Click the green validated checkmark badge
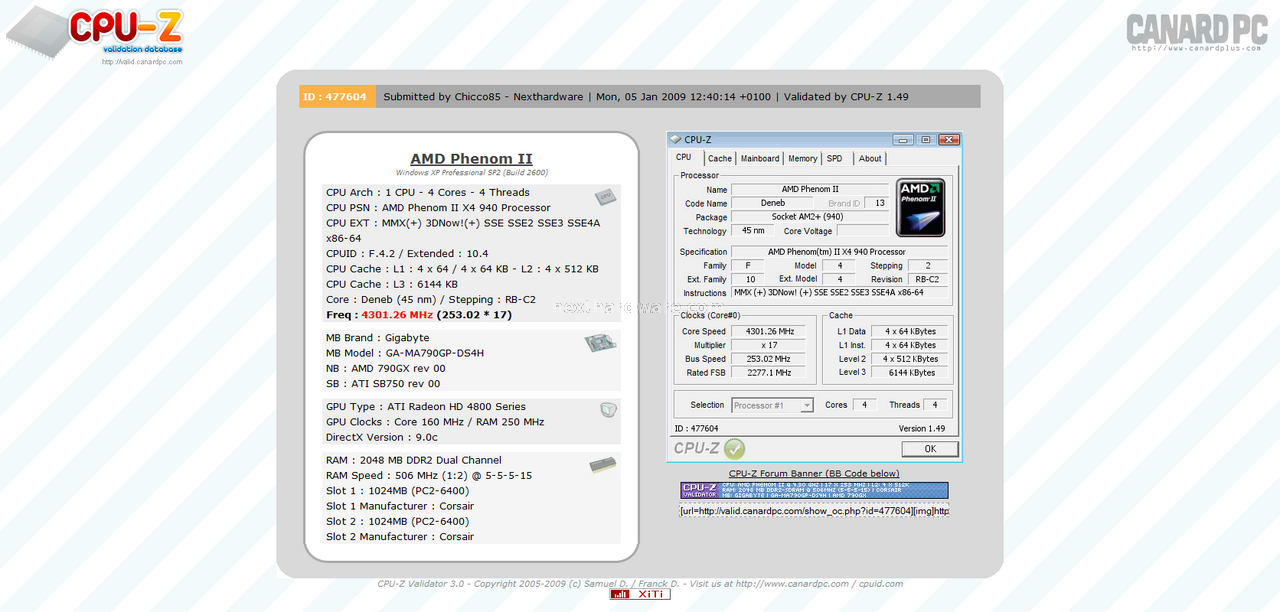 point(734,449)
